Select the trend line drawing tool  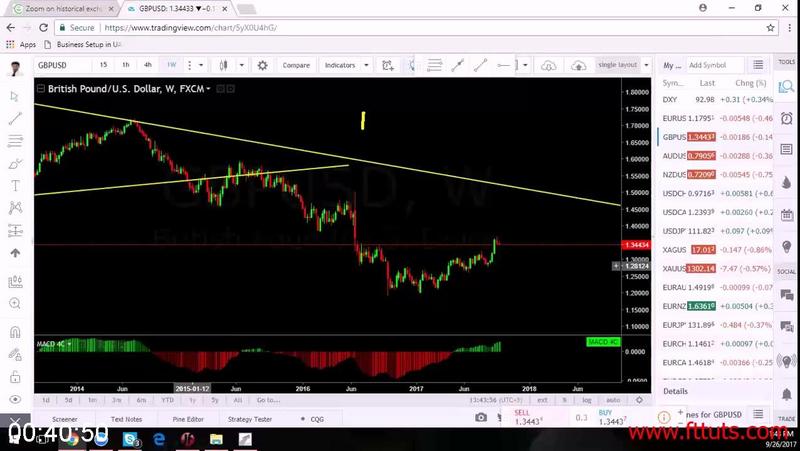15,118
